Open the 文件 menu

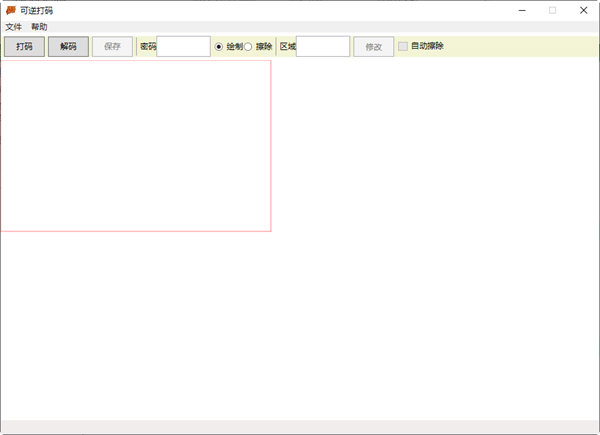[13, 27]
